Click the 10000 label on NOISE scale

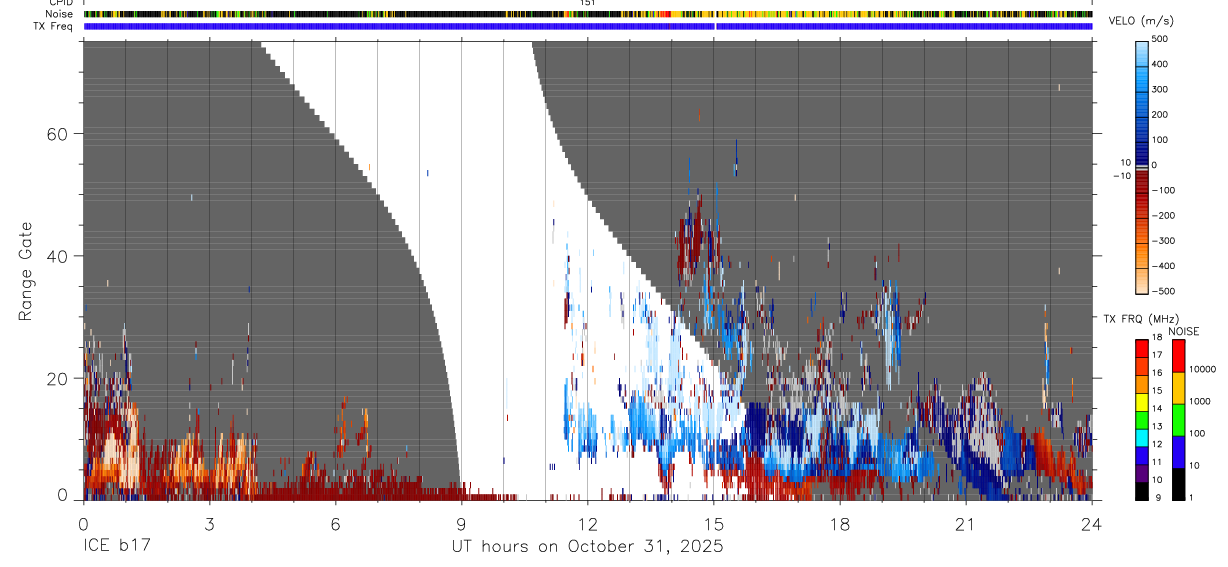(x=1203, y=369)
